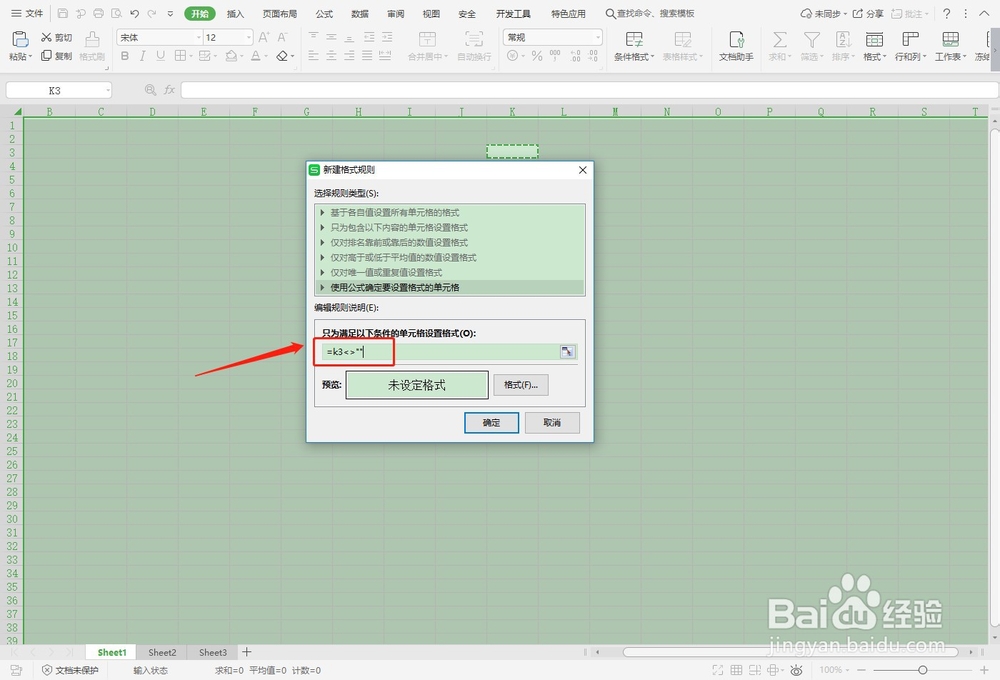
Task: Open the quick access toolbar customize dropdown
Action: click(x=170, y=13)
